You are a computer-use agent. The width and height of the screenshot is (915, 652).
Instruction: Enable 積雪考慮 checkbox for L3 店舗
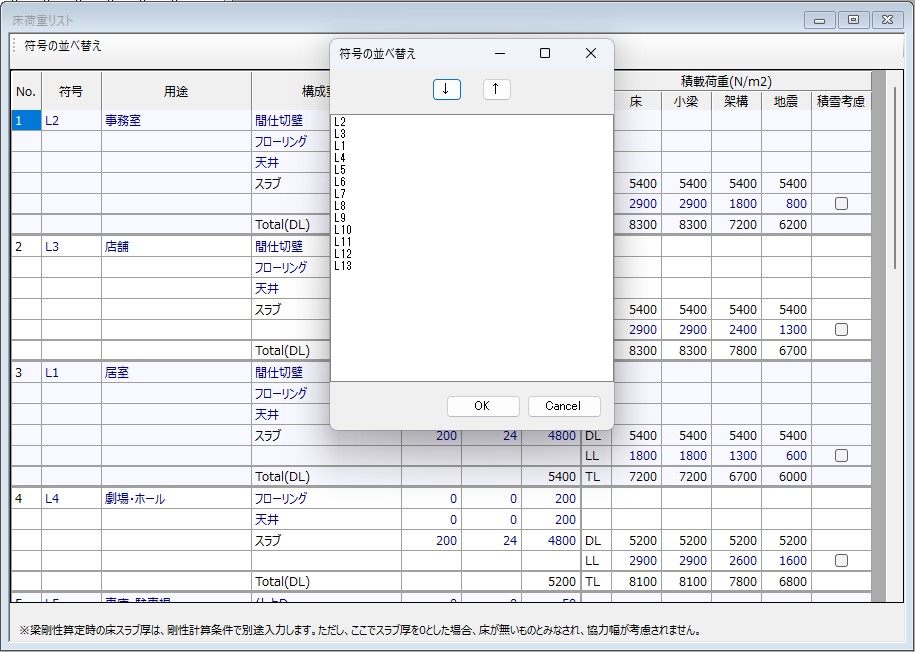pyautogui.click(x=841, y=330)
